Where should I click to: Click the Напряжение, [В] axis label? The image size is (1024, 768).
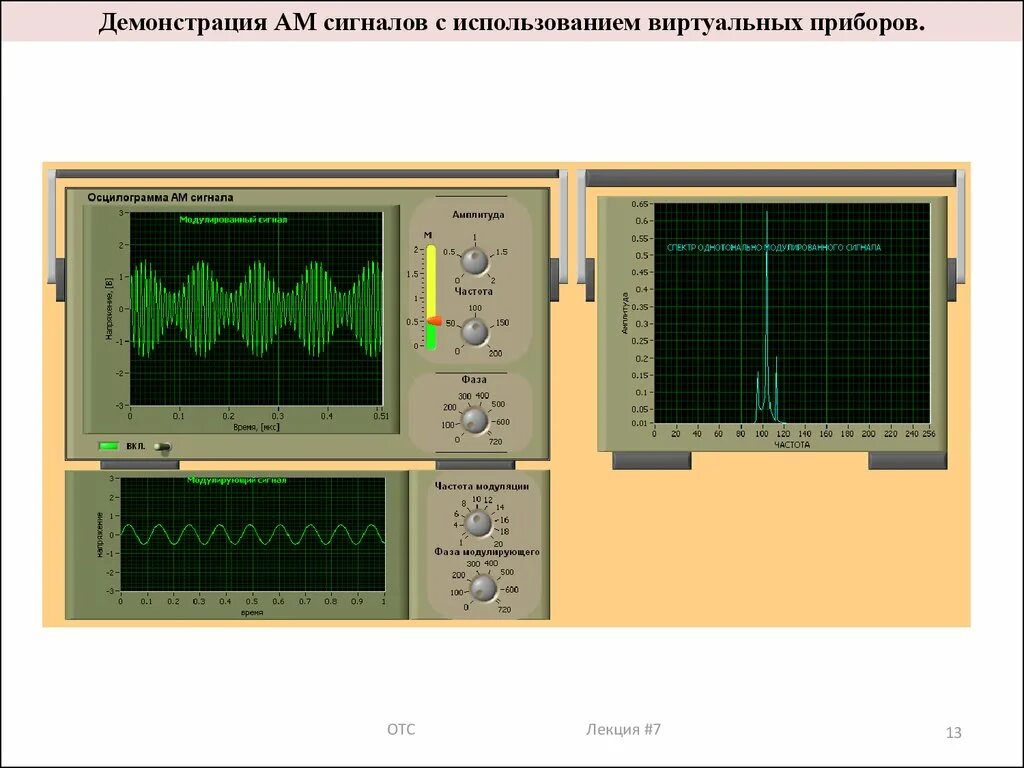point(109,309)
